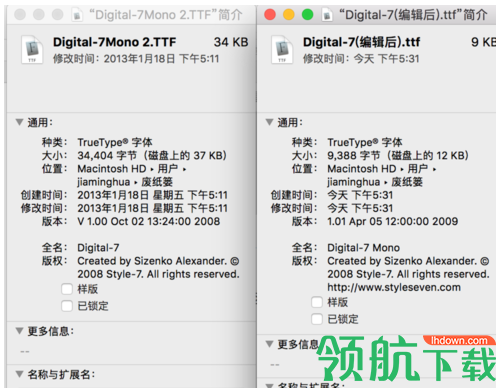Collapse 更多信息 section in Digital-7(编辑后).ttf window
The height and width of the screenshot is (388, 496).
270,344
